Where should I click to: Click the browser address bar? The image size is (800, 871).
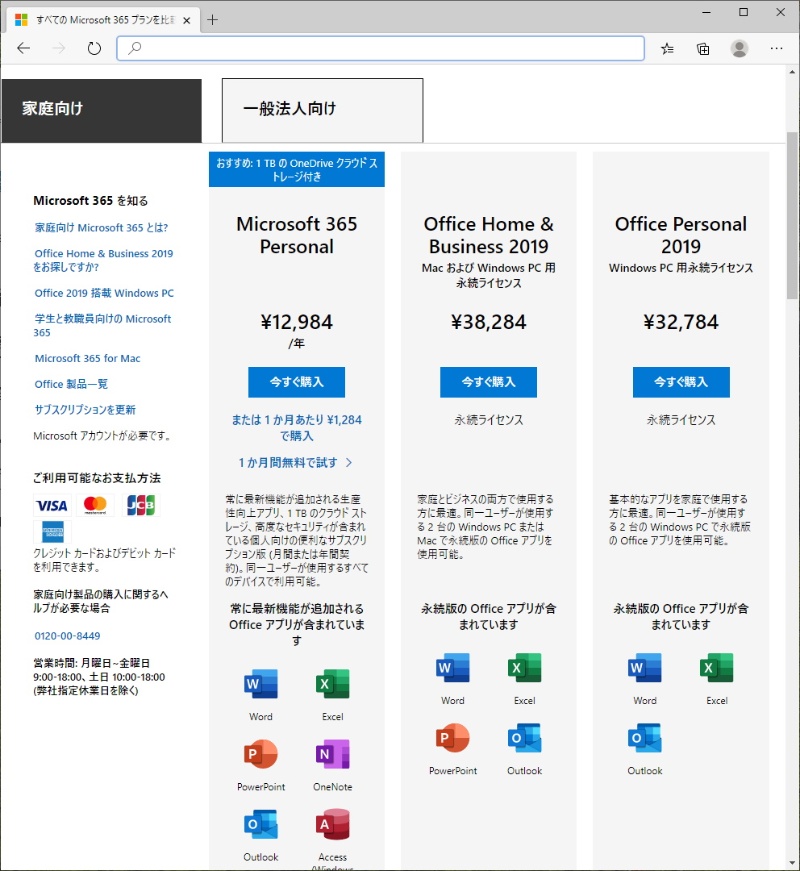pos(380,48)
